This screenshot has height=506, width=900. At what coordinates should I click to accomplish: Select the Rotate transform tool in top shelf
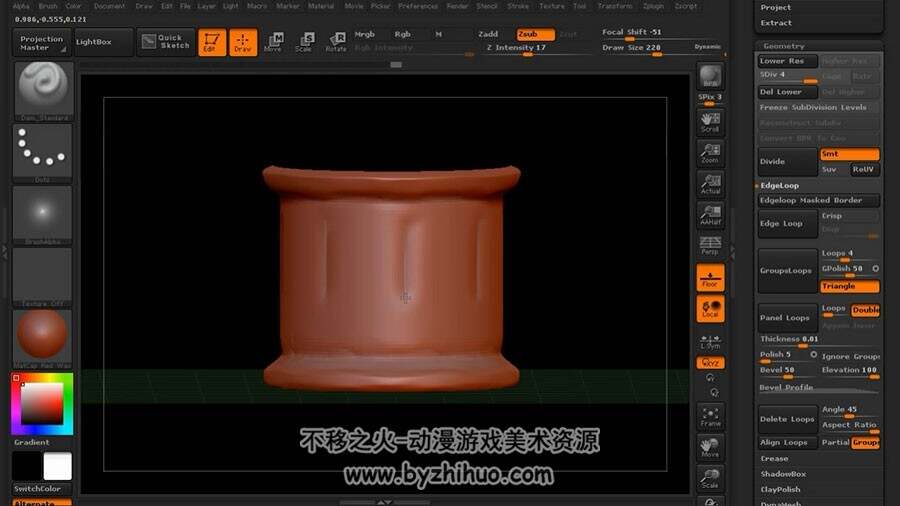336,42
